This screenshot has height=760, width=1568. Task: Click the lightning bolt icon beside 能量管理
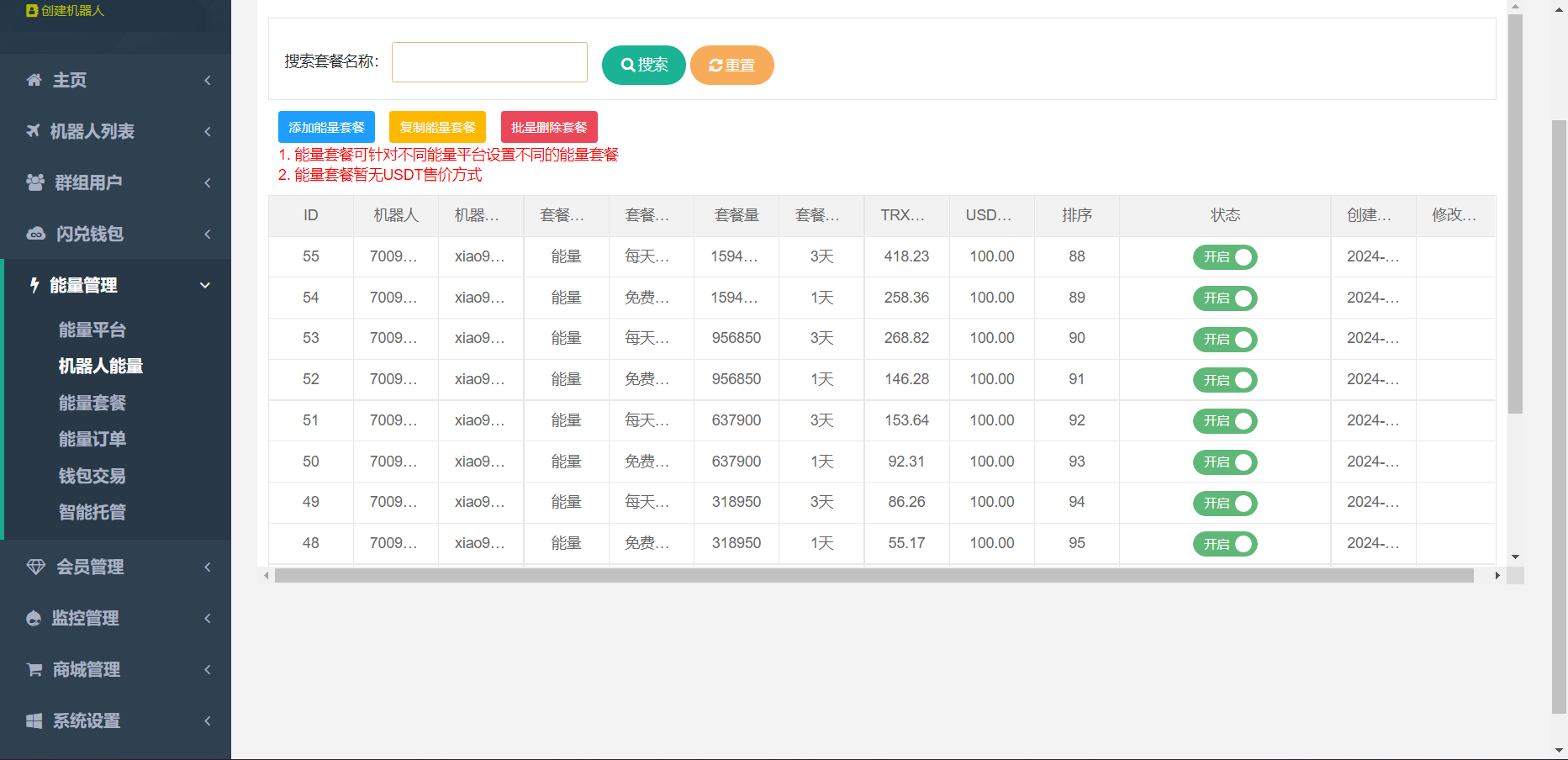(x=34, y=285)
